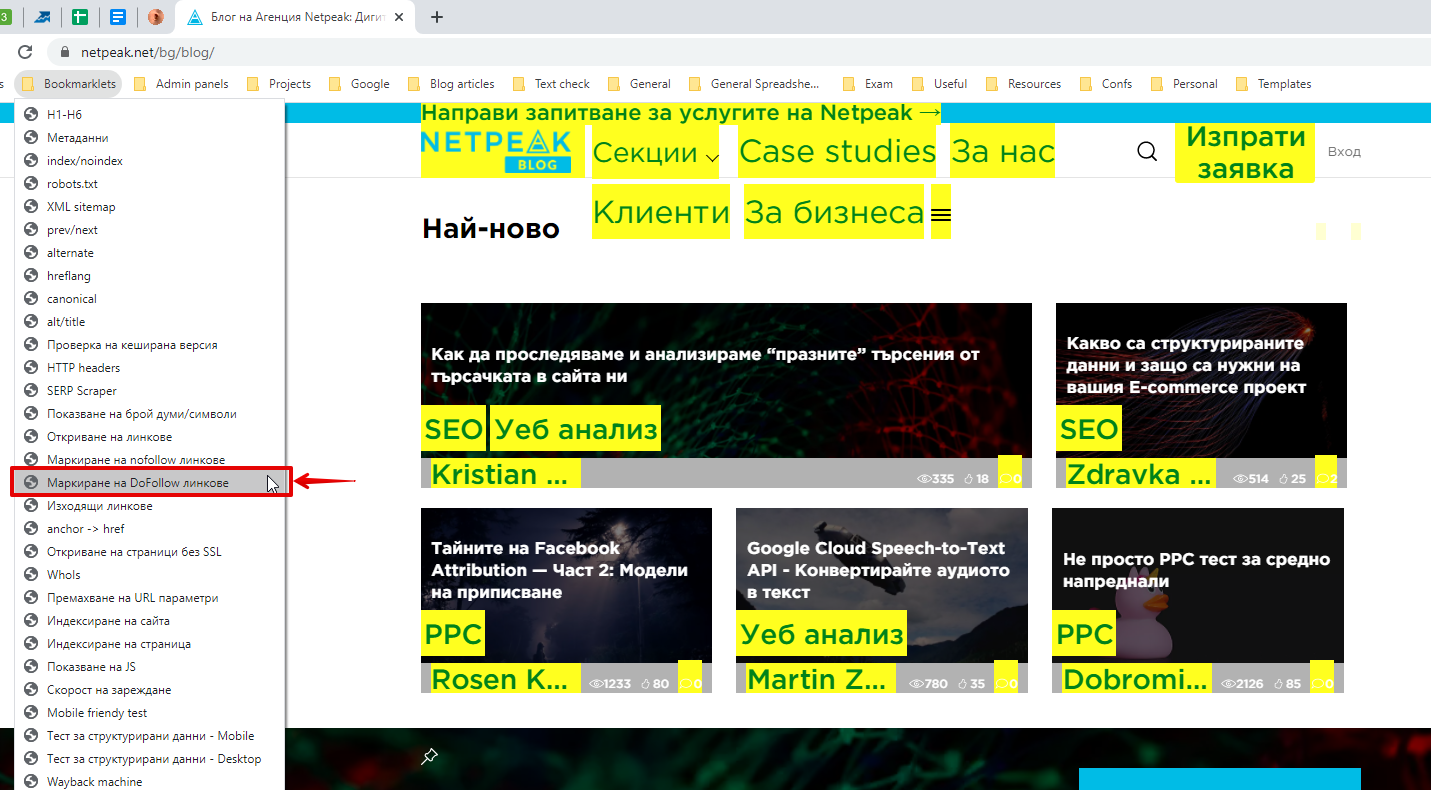
Task: Open article about празните търсения
Action: 705,365
